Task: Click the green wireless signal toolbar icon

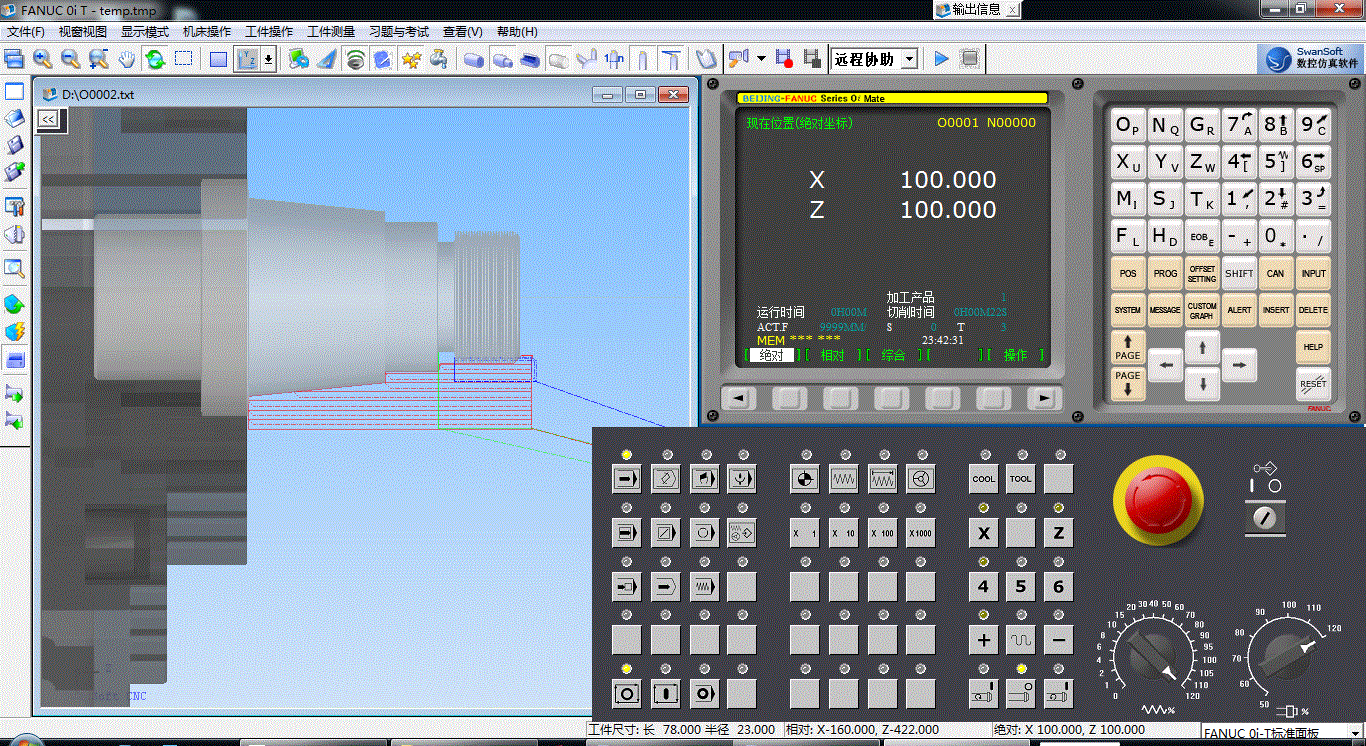Action: [x=355, y=59]
